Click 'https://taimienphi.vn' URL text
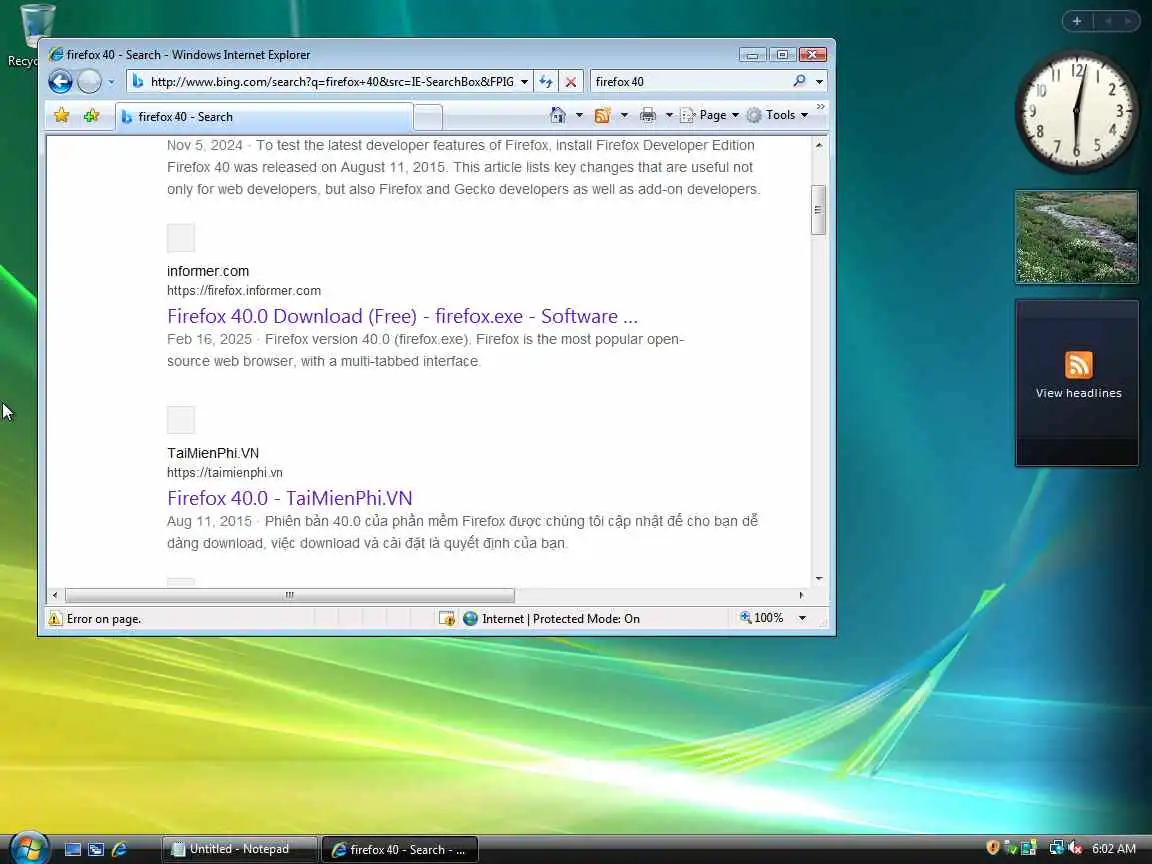Image resolution: width=1152 pixels, height=864 pixels. (x=224, y=473)
